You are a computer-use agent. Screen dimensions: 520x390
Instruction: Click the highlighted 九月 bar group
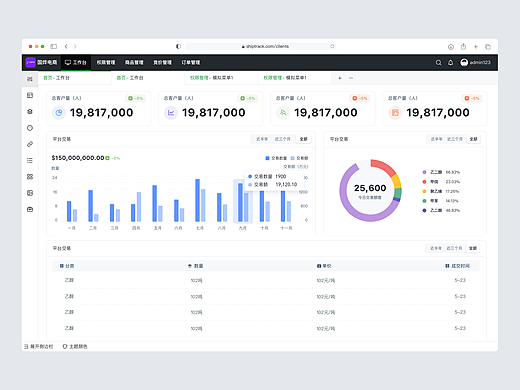pos(243,201)
